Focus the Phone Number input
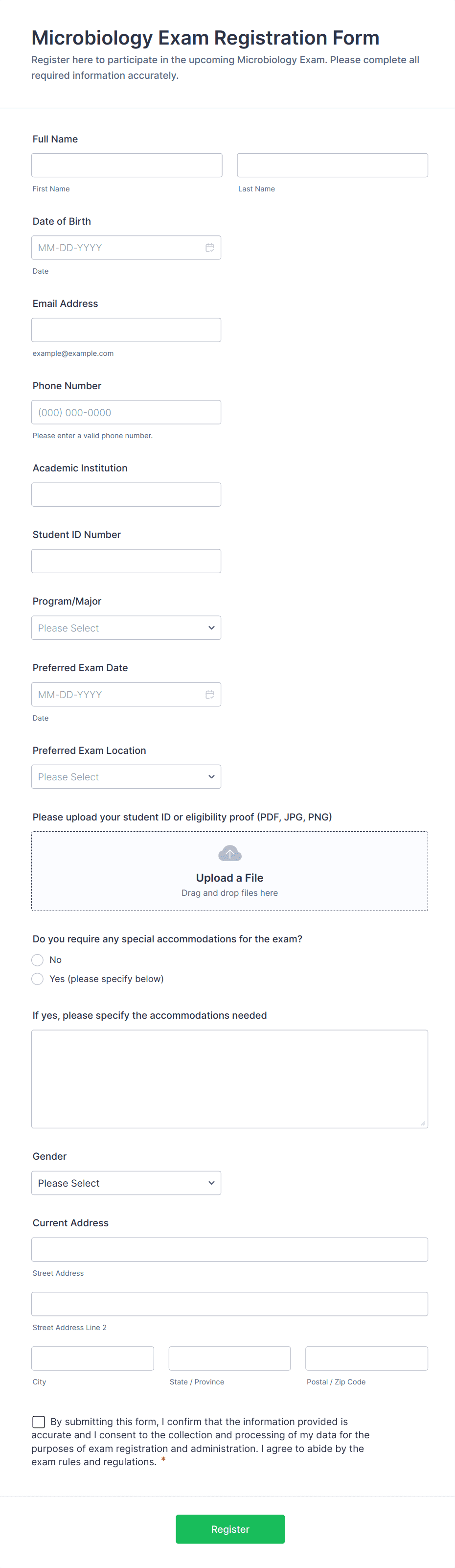This screenshot has height=1568, width=455. coord(126,412)
